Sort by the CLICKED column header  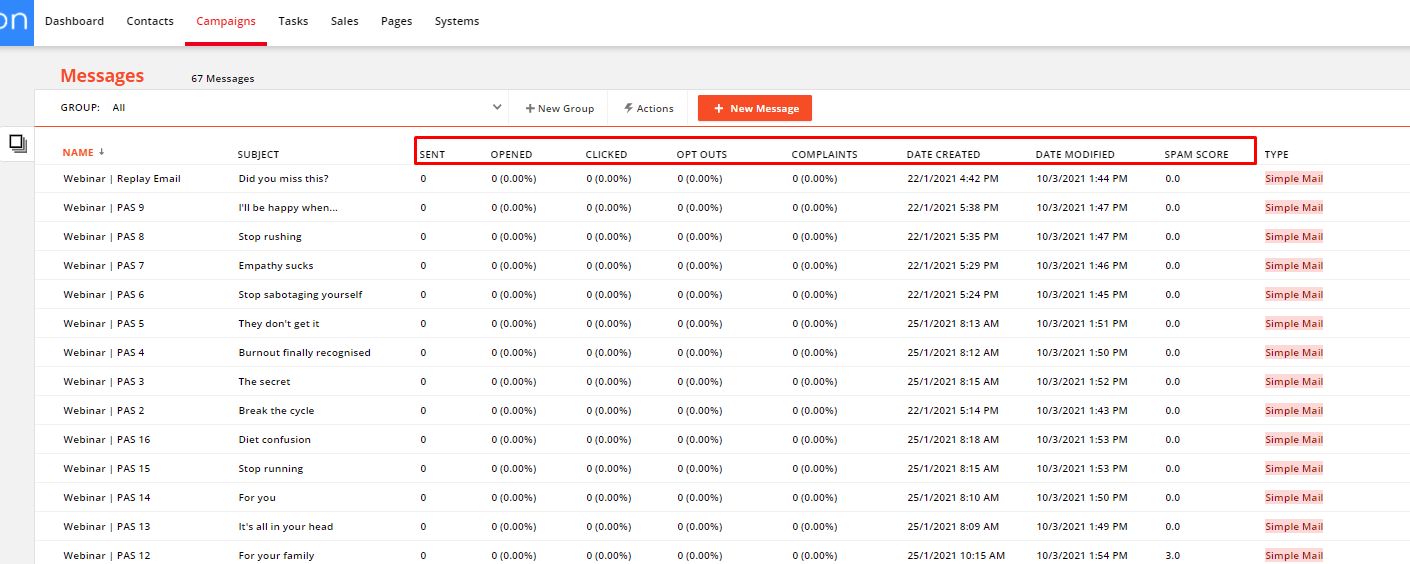pos(607,154)
